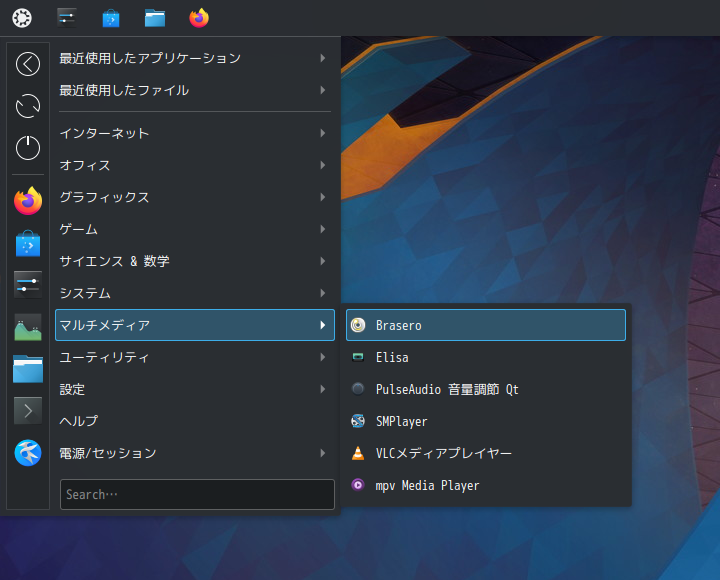Click the PulseAudio volume control icon
Screen dimensions: 720x580
[x=358, y=389]
